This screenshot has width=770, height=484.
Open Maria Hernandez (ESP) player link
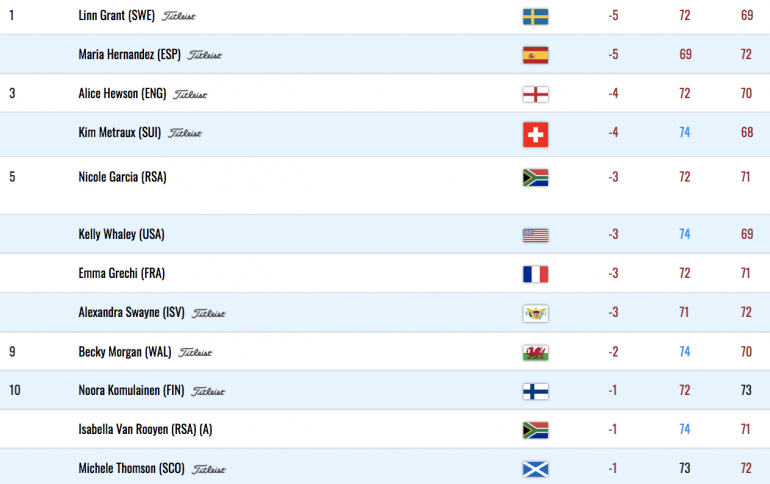pos(130,54)
